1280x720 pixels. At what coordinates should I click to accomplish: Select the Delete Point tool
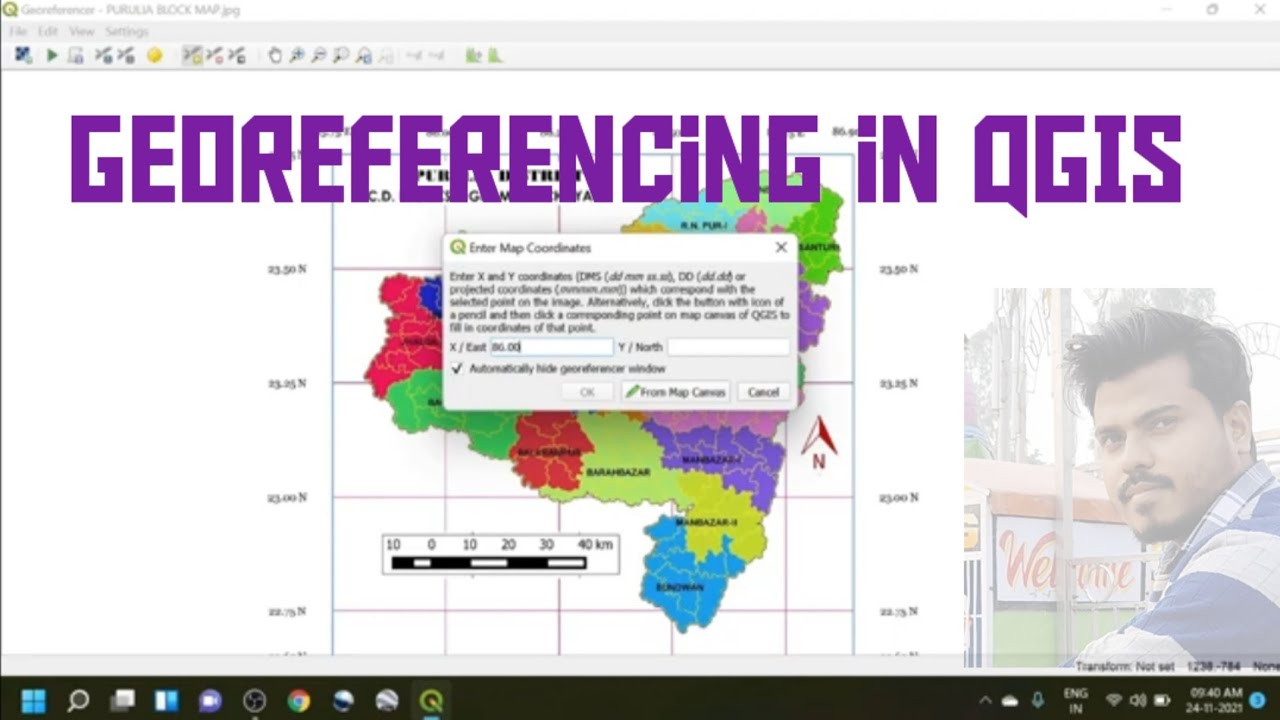tap(214, 55)
